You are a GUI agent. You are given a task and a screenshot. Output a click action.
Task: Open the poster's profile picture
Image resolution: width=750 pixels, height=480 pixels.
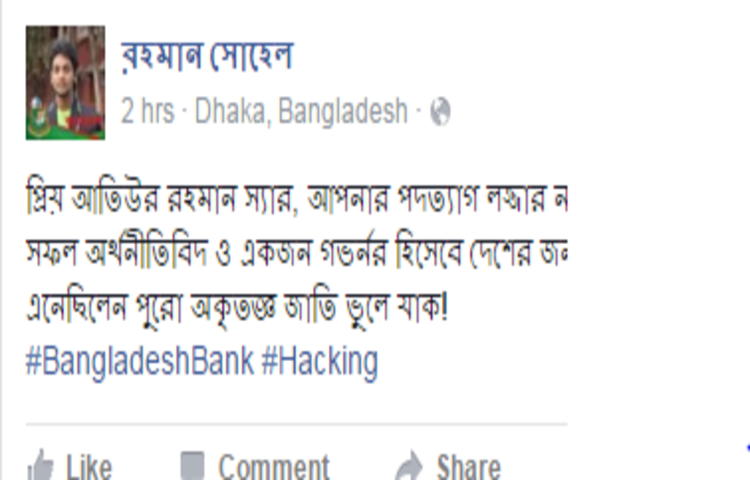point(66,83)
